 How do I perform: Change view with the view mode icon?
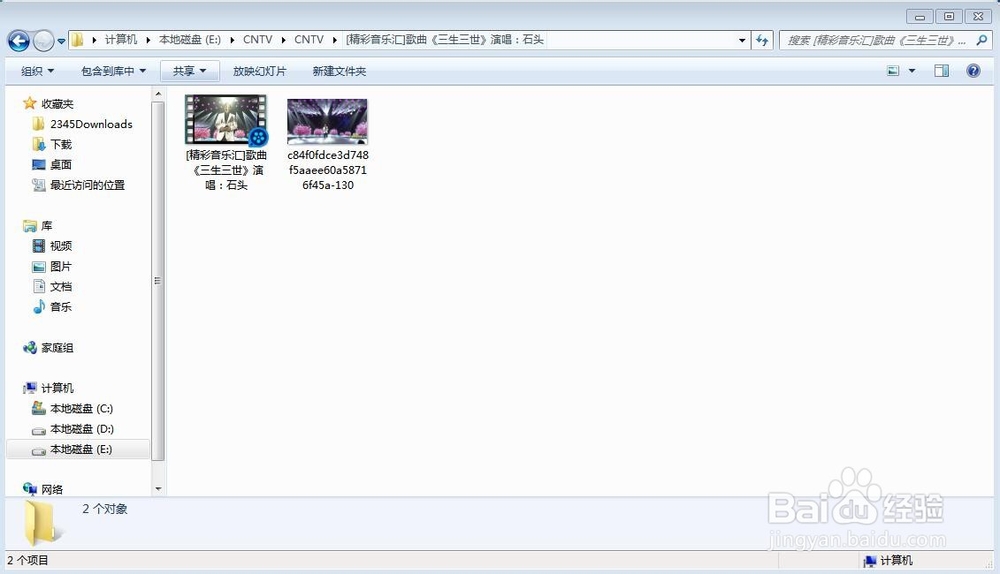click(x=893, y=71)
